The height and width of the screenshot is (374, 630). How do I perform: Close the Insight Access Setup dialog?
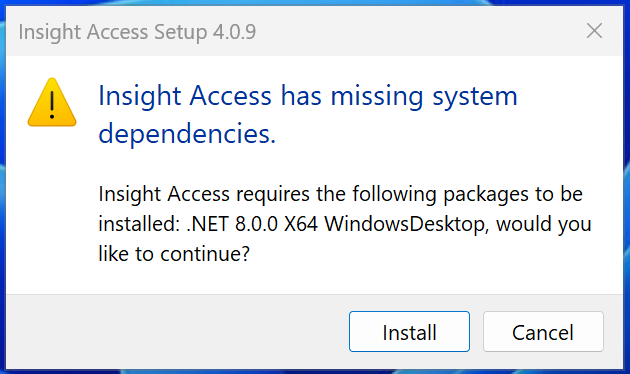594,31
